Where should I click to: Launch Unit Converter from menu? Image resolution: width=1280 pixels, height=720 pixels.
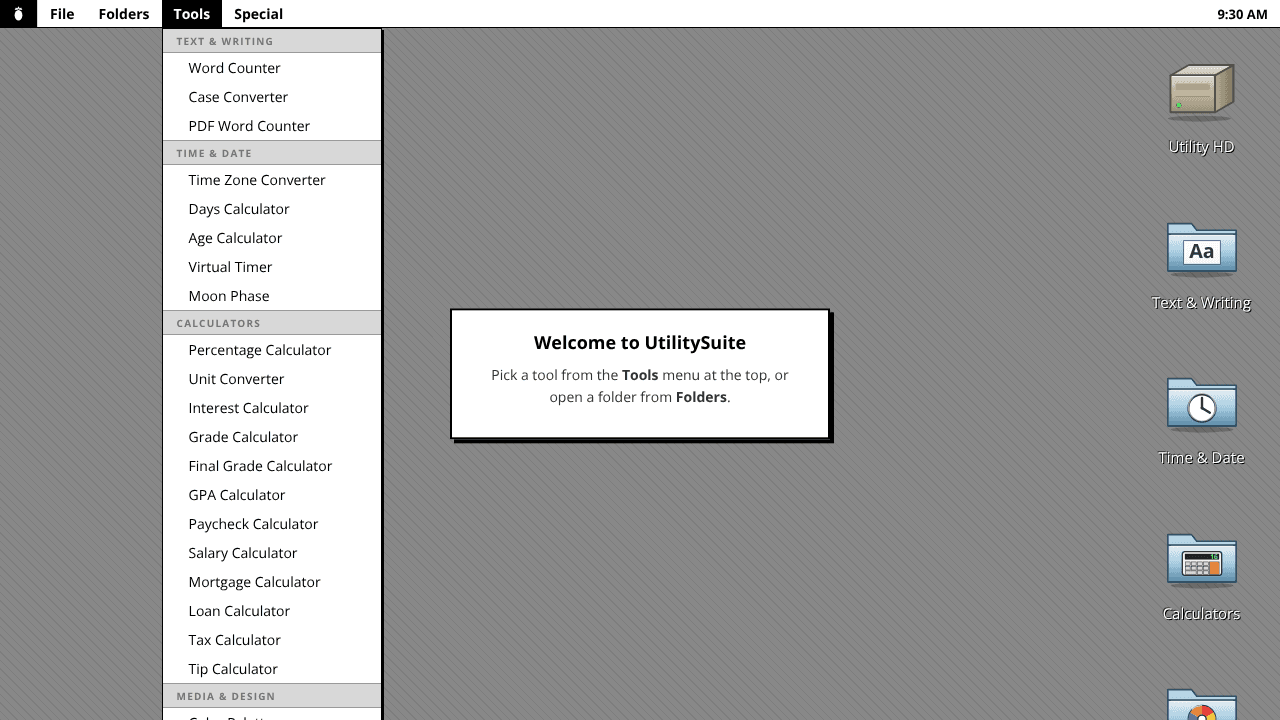pos(272,379)
